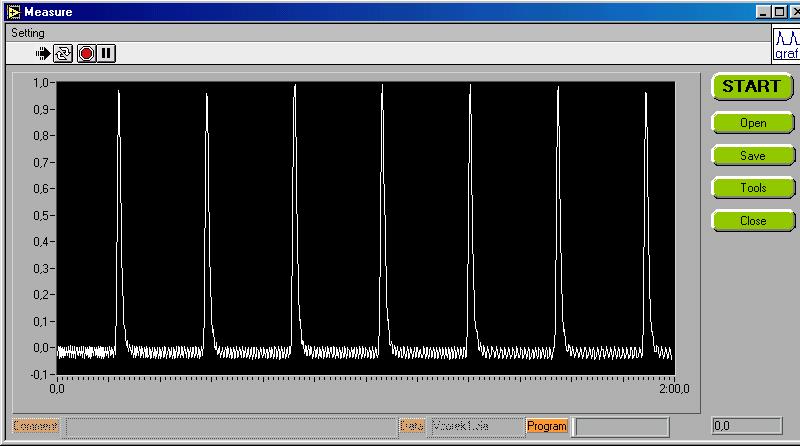The height and width of the screenshot is (446, 800).
Task: Open the Tools button
Action: tap(753, 188)
